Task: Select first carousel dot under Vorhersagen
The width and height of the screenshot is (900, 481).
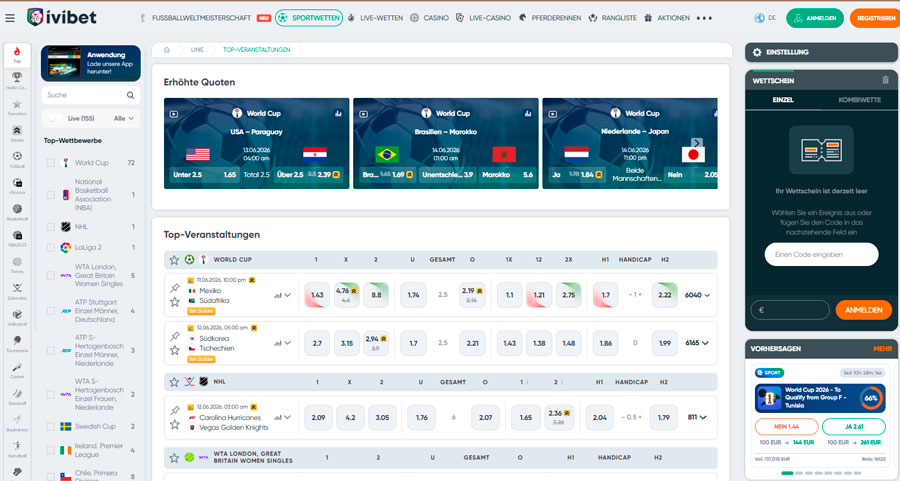Action: (x=787, y=474)
